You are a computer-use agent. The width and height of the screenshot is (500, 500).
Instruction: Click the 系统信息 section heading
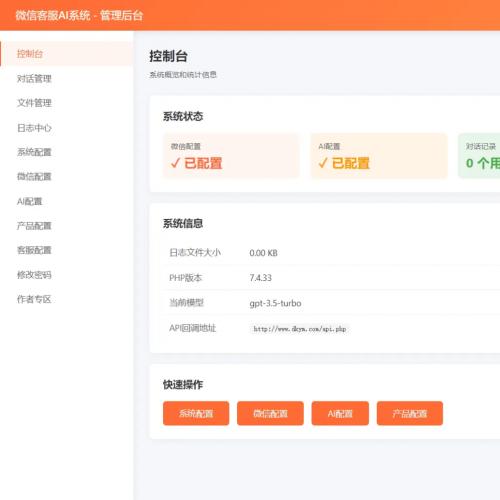click(183, 223)
